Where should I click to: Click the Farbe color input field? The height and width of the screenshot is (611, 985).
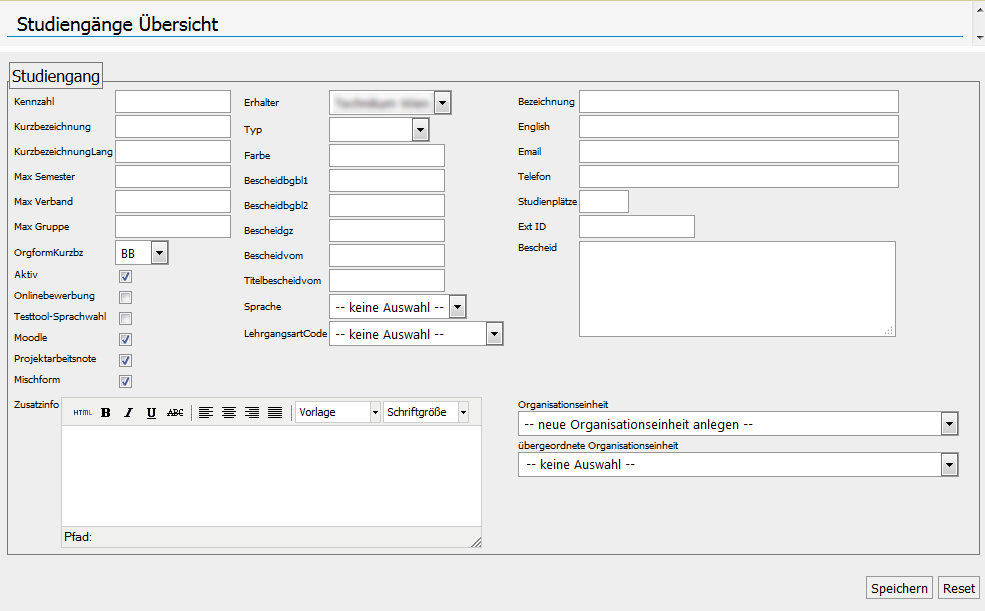(x=386, y=155)
